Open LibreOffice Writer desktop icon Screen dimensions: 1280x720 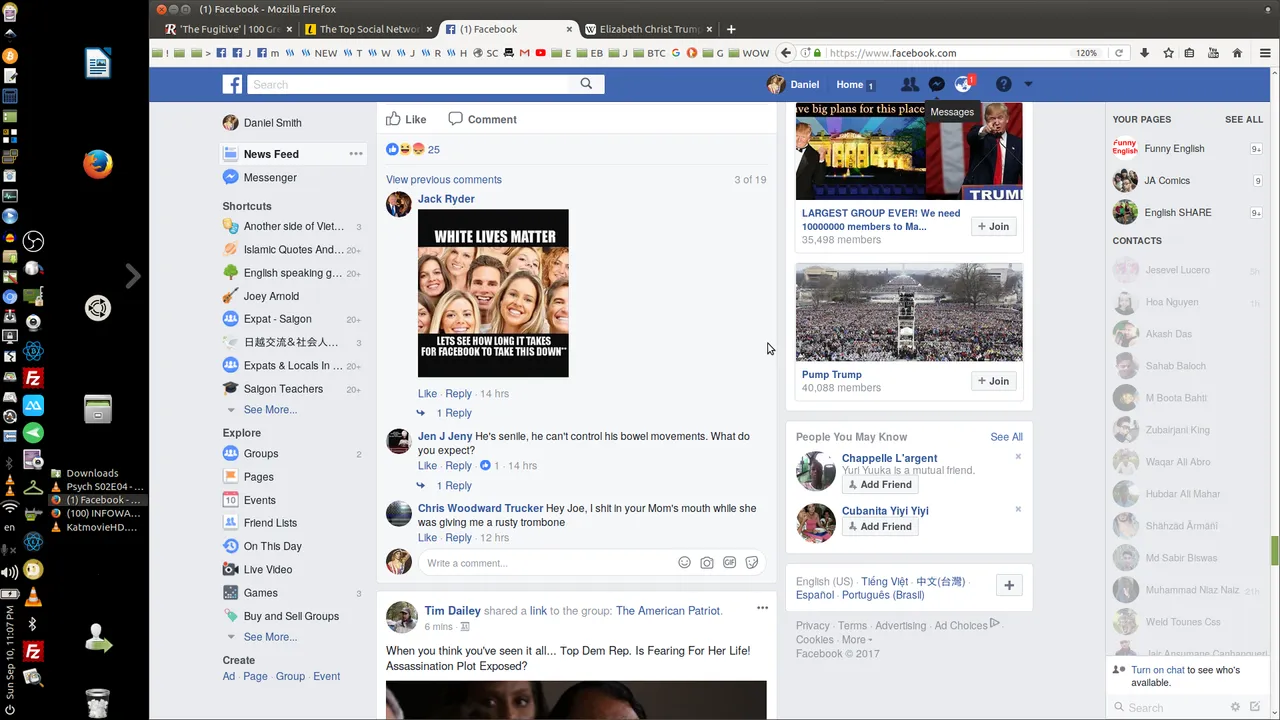(98, 65)
